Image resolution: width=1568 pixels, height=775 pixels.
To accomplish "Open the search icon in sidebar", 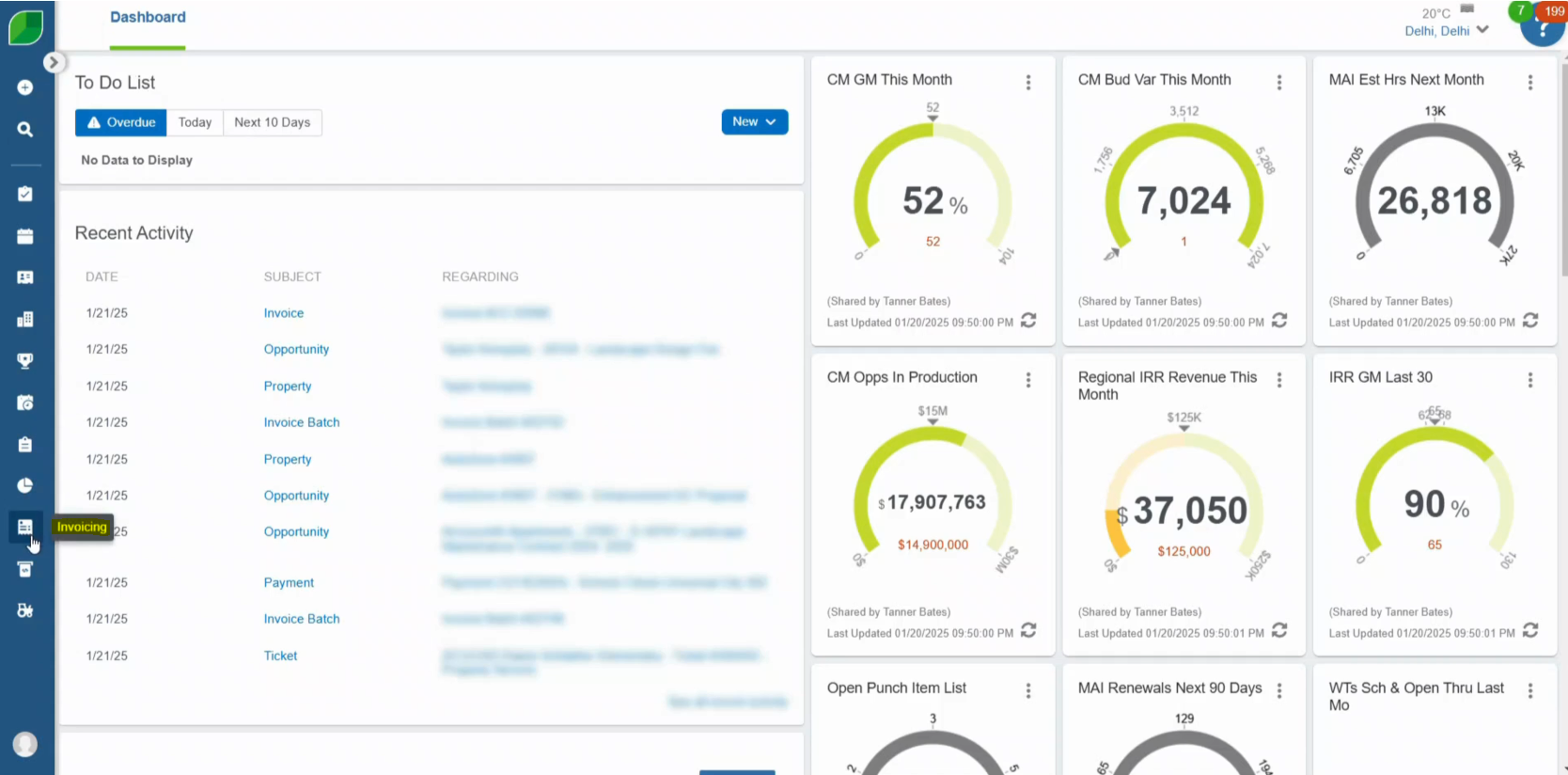I will pyautogui.click(x=25, y=130).
